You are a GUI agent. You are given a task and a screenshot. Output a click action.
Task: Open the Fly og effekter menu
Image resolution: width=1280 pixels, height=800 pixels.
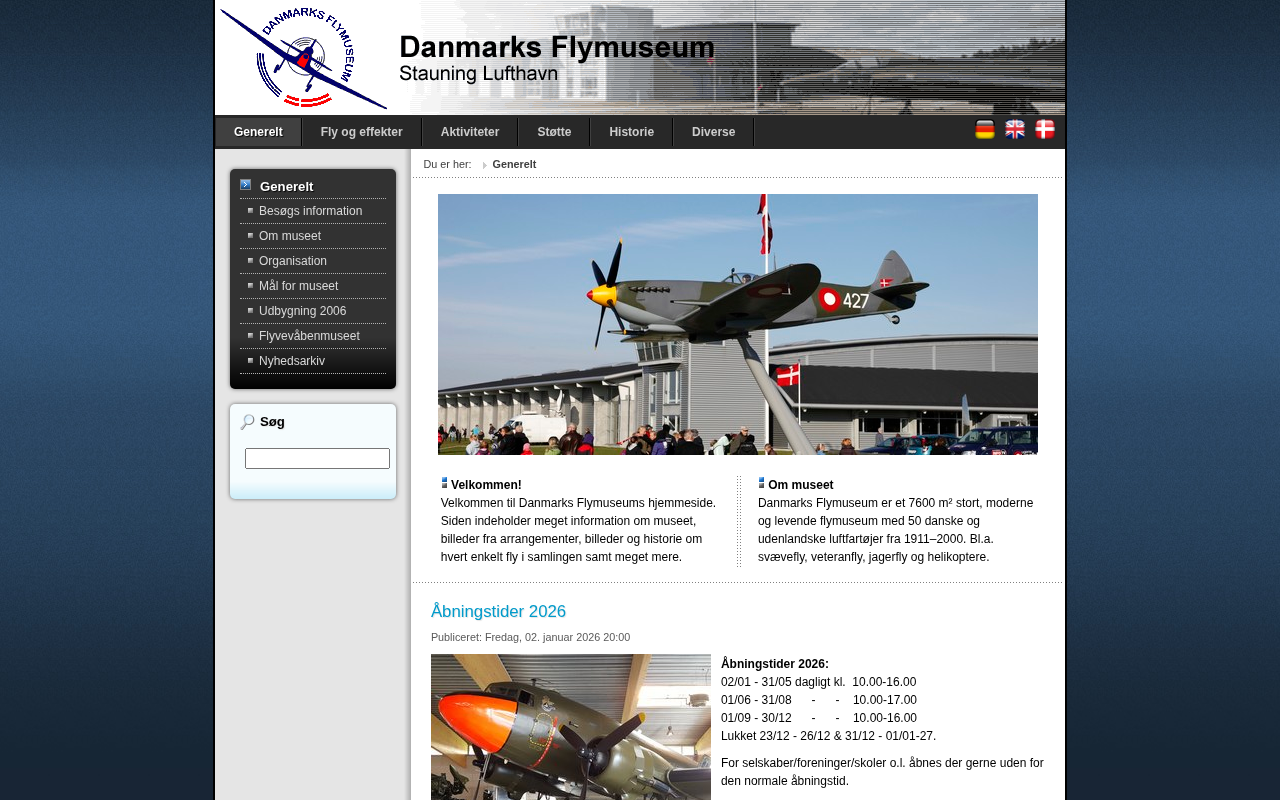pyautogui.click(x=362, y=132)
